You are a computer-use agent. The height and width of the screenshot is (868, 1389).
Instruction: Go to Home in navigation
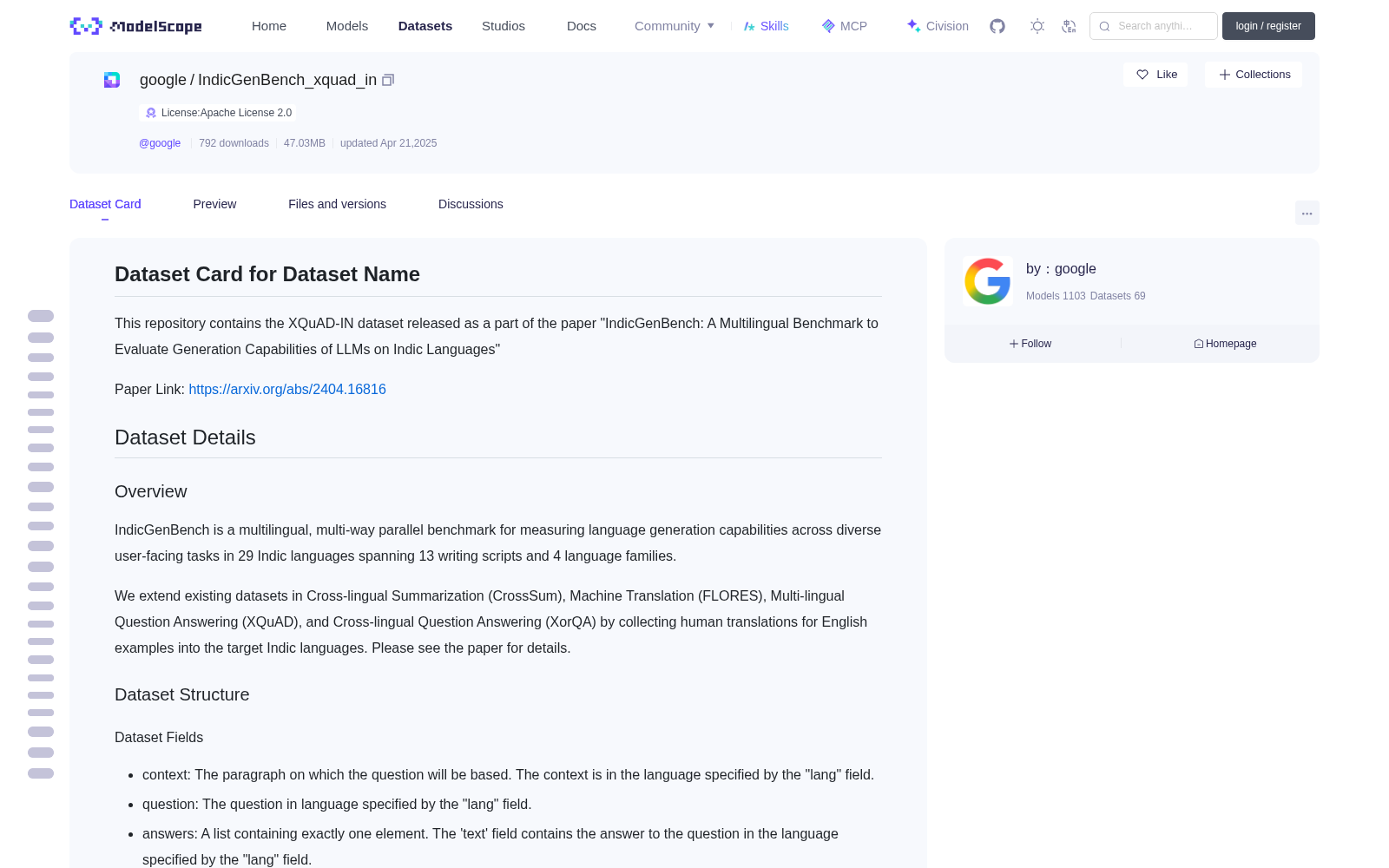(x=269, y=26)
